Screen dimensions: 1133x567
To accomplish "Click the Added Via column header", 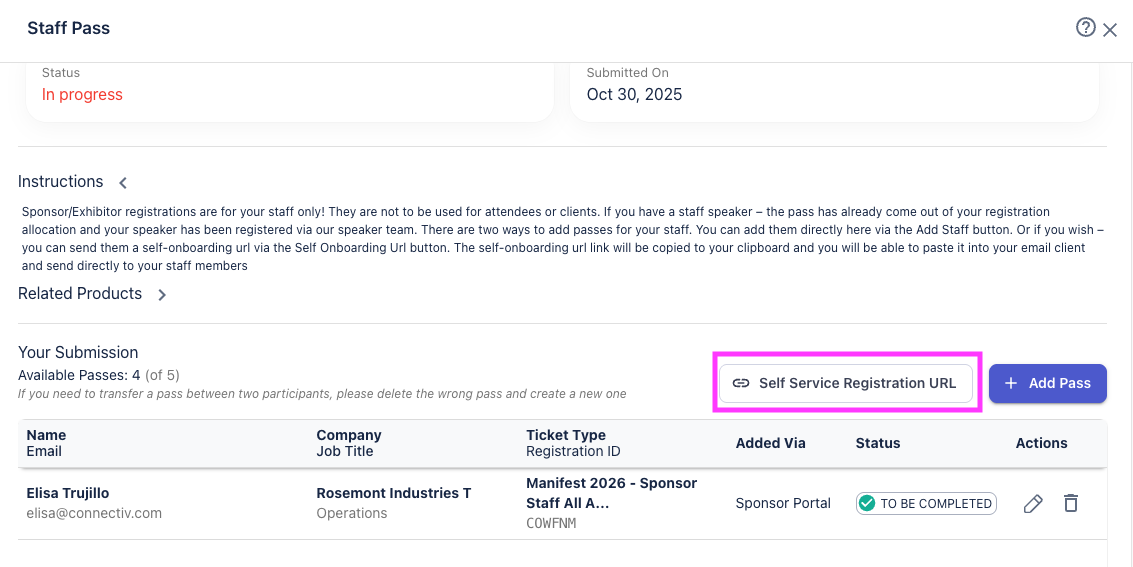I will click(x=770, y=443).
